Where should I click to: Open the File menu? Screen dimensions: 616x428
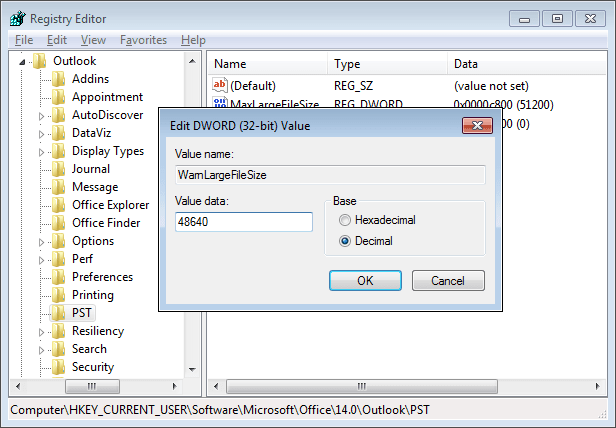[24, 40]
